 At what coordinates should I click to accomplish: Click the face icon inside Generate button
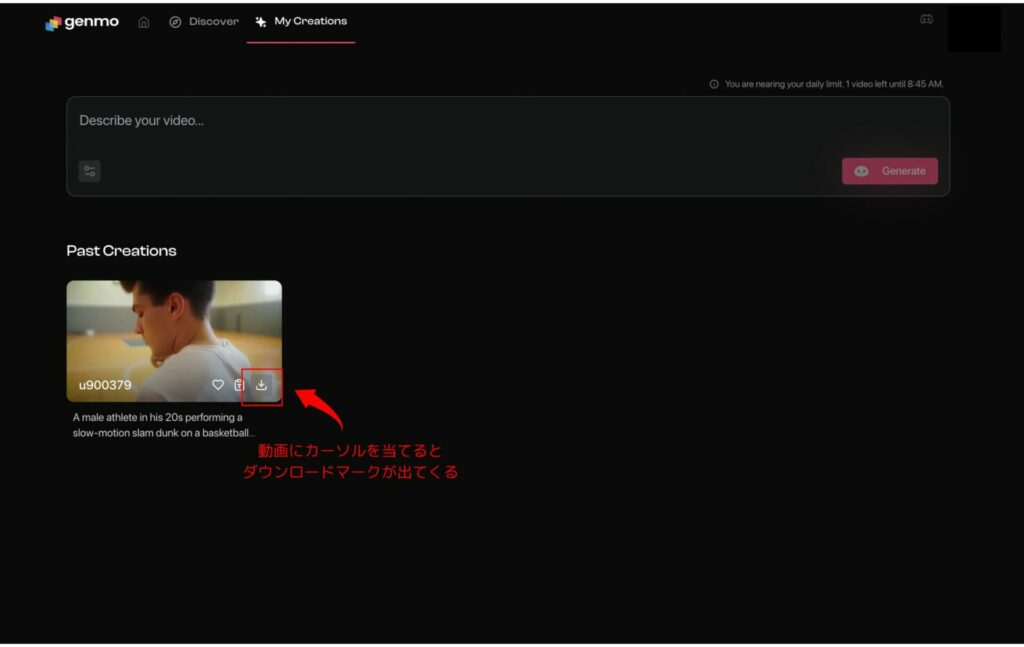coord(861,171)
